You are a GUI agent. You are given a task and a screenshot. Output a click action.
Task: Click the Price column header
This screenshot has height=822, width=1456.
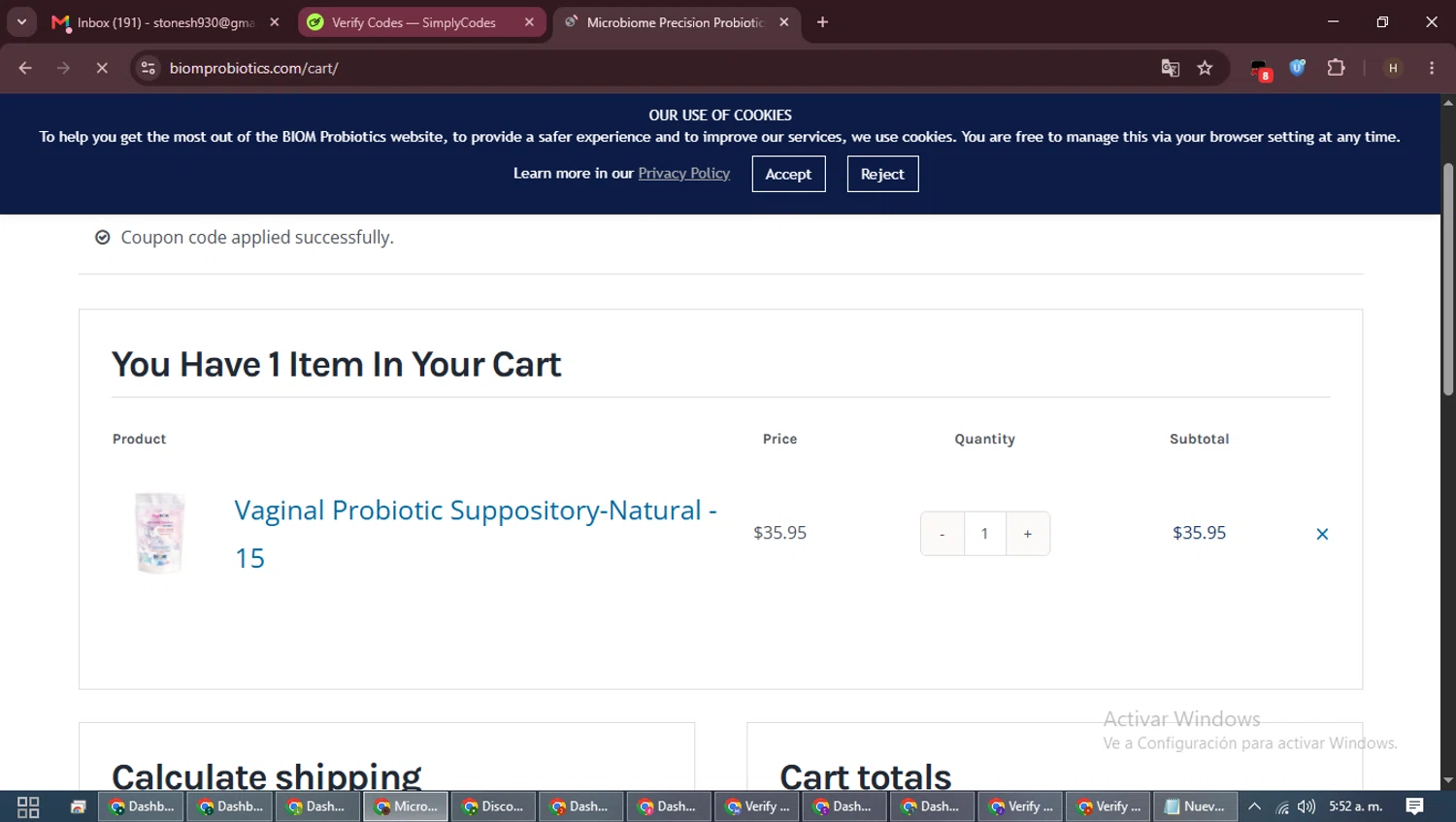[x=779, y=439]
